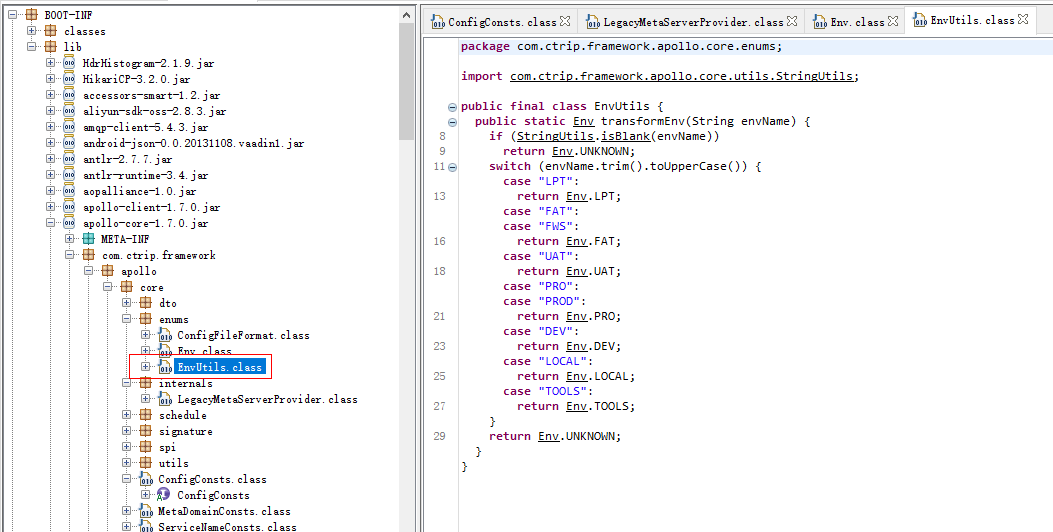Click the META-INF package icon
The image size is (1053, 532).
pos(89,239)
